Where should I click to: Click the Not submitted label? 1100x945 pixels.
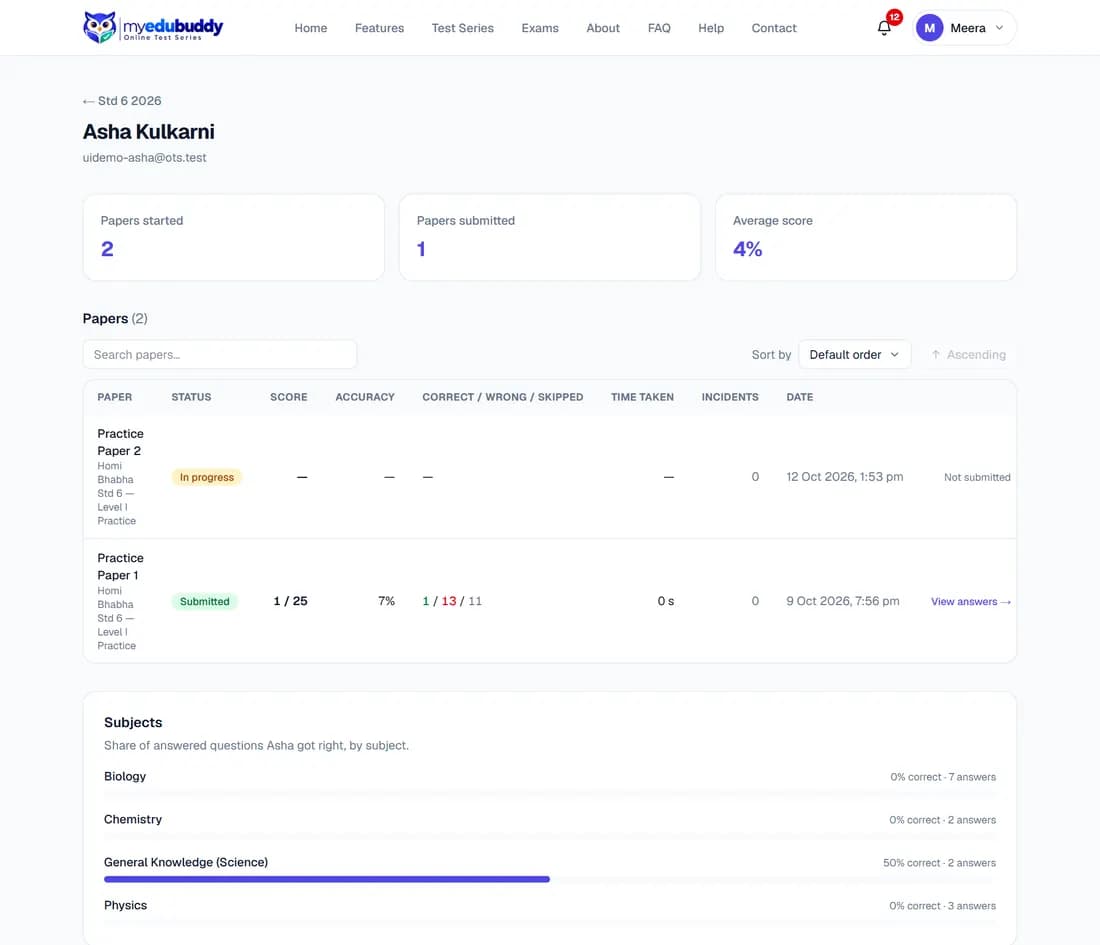[x=977, y=477]
